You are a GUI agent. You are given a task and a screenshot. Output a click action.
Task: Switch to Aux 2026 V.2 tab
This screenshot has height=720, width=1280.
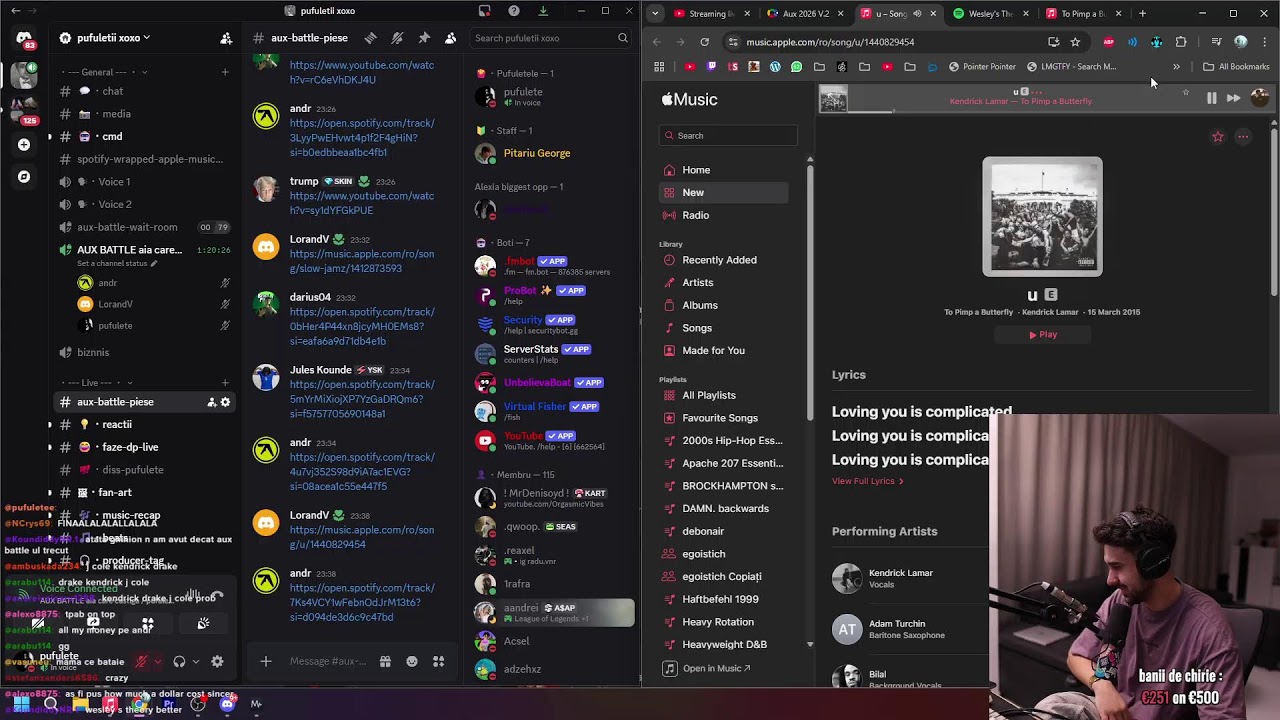[x=804, y=14]
